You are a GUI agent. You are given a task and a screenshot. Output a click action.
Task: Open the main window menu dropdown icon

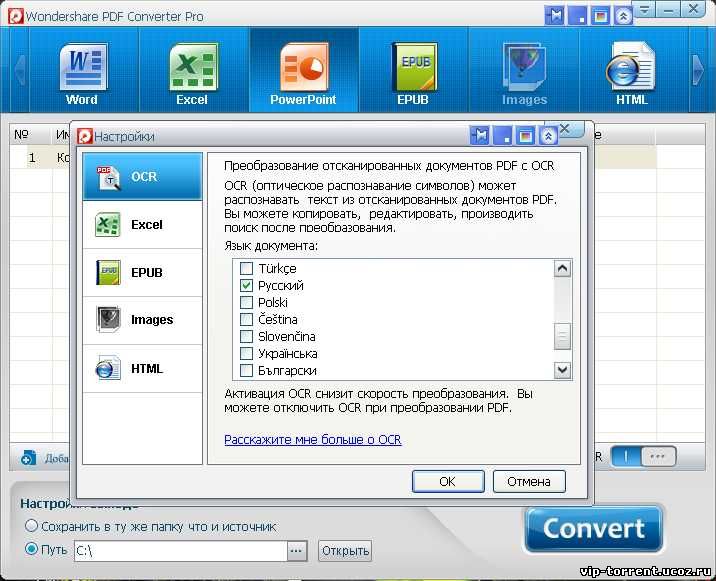[x=644, y=10]
